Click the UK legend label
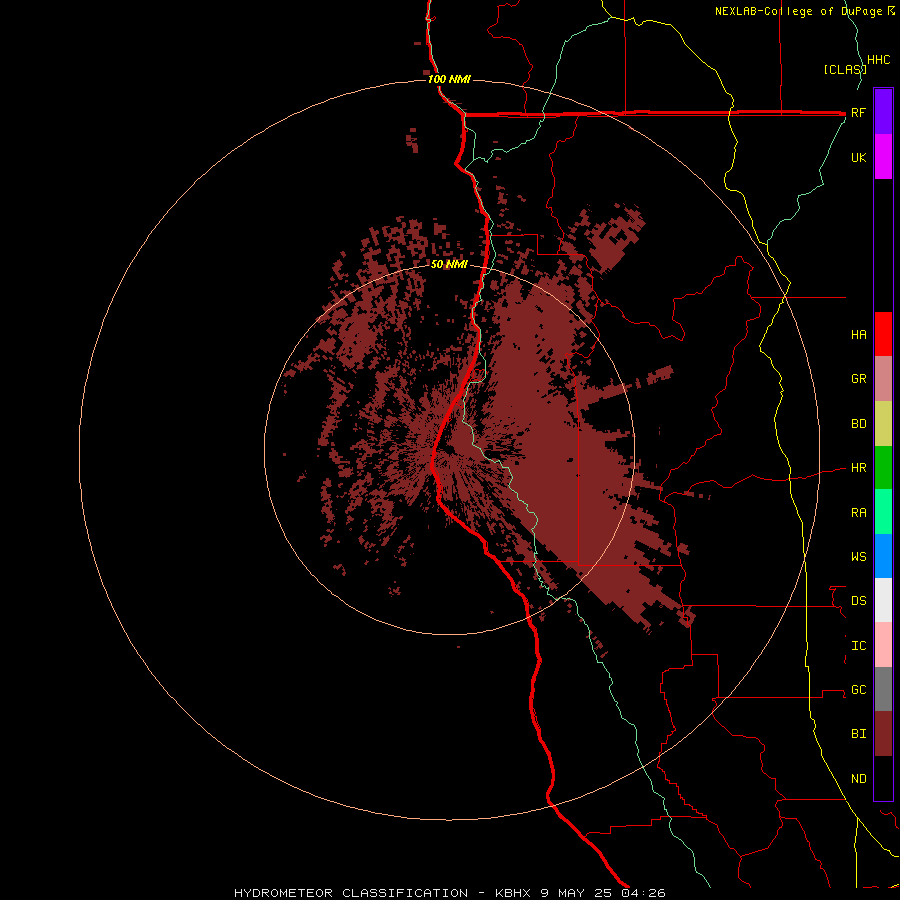 [x=859, y=157]
